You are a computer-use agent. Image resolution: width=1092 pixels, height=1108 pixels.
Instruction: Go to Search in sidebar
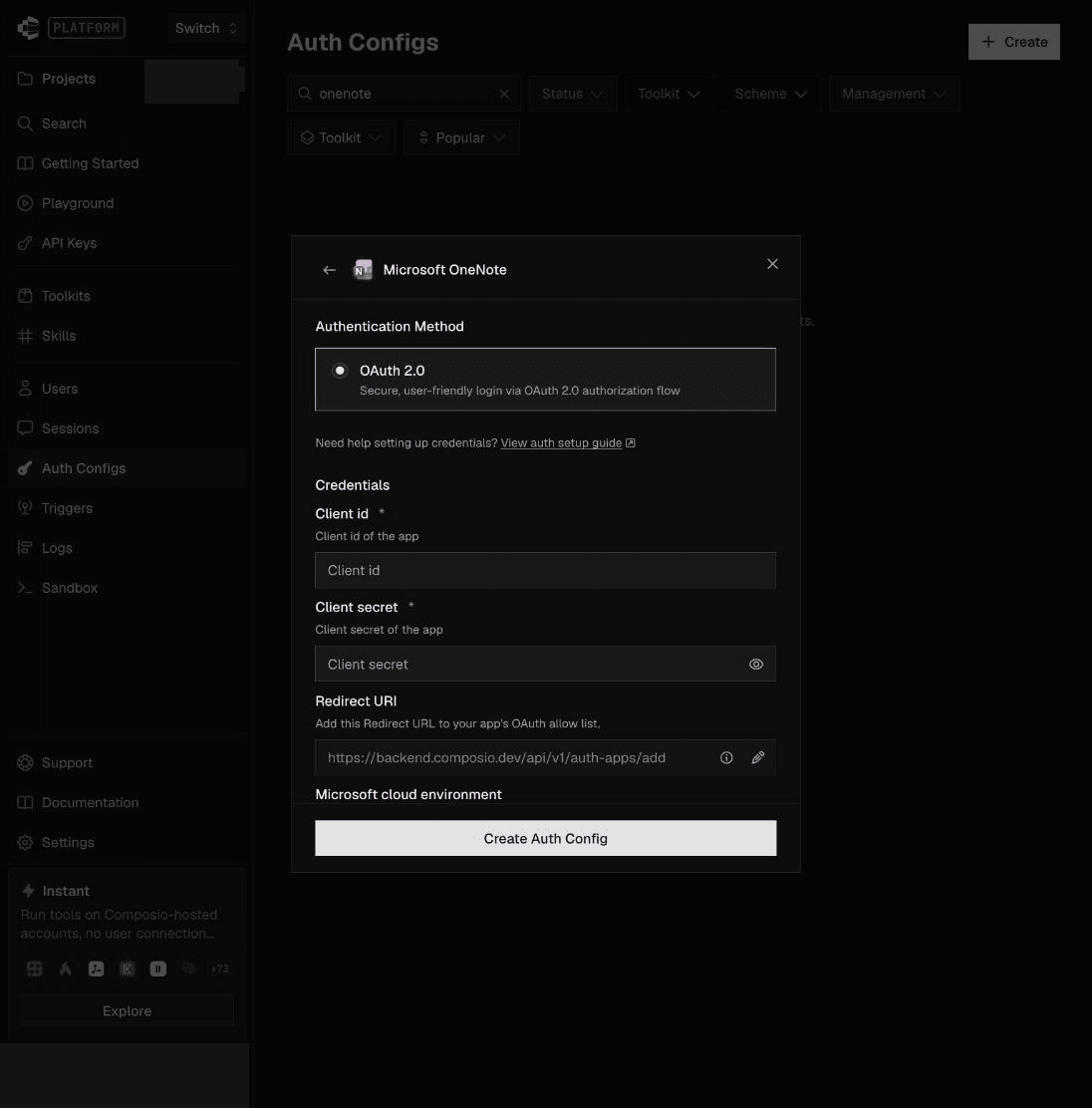(x=64, y=124)
